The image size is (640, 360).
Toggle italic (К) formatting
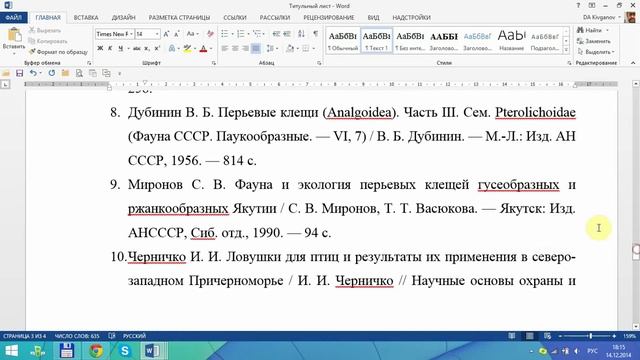[x=110, y=49]
